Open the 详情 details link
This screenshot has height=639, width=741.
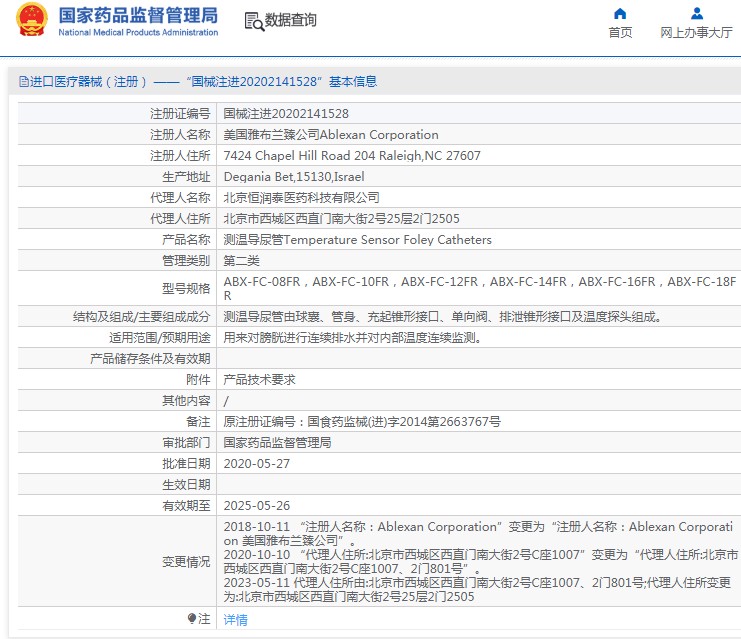(235, 619)
